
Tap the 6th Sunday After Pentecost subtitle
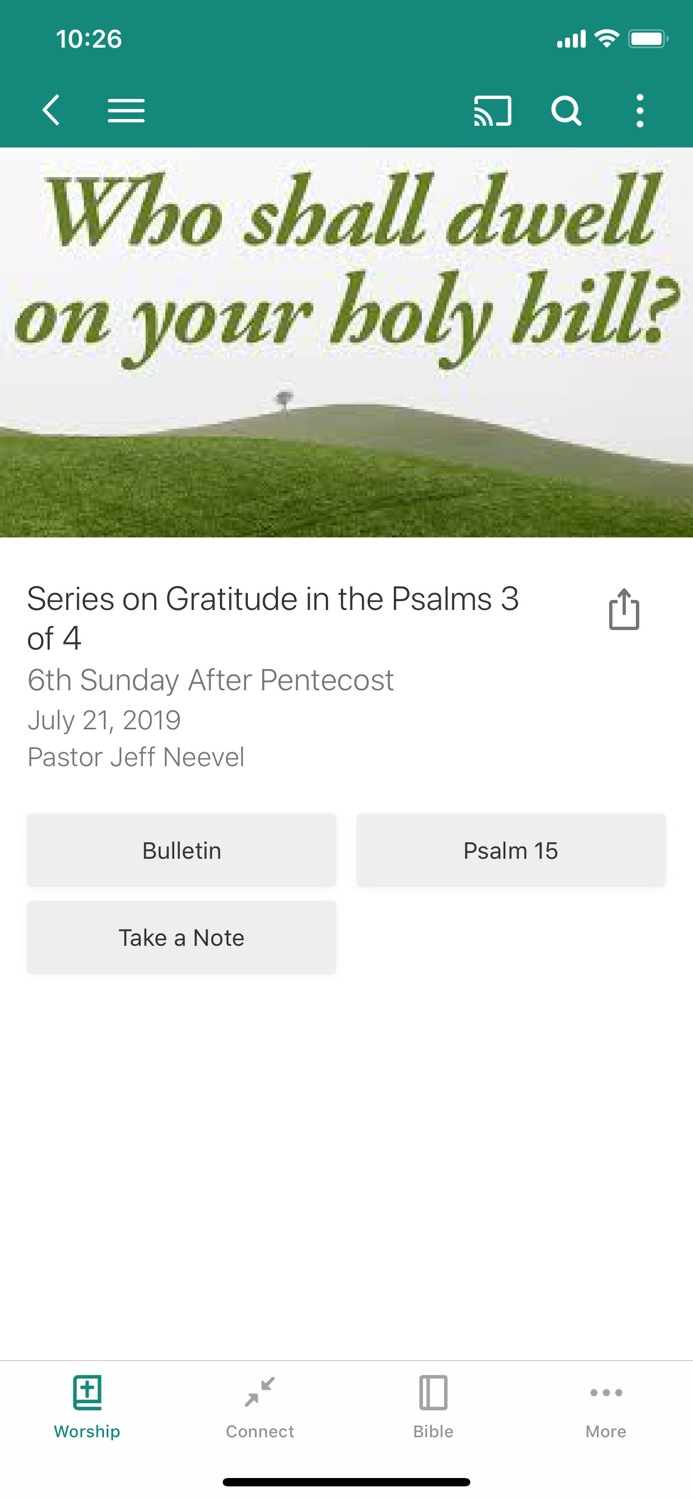click(210, 680)
